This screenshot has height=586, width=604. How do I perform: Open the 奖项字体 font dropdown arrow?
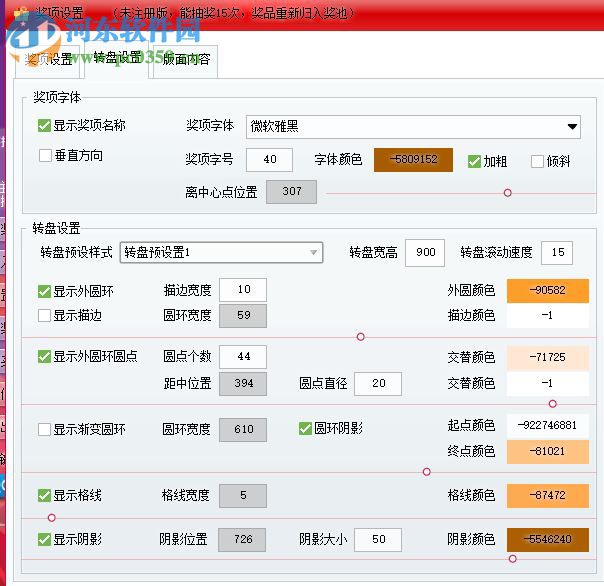tap(572, 127)
